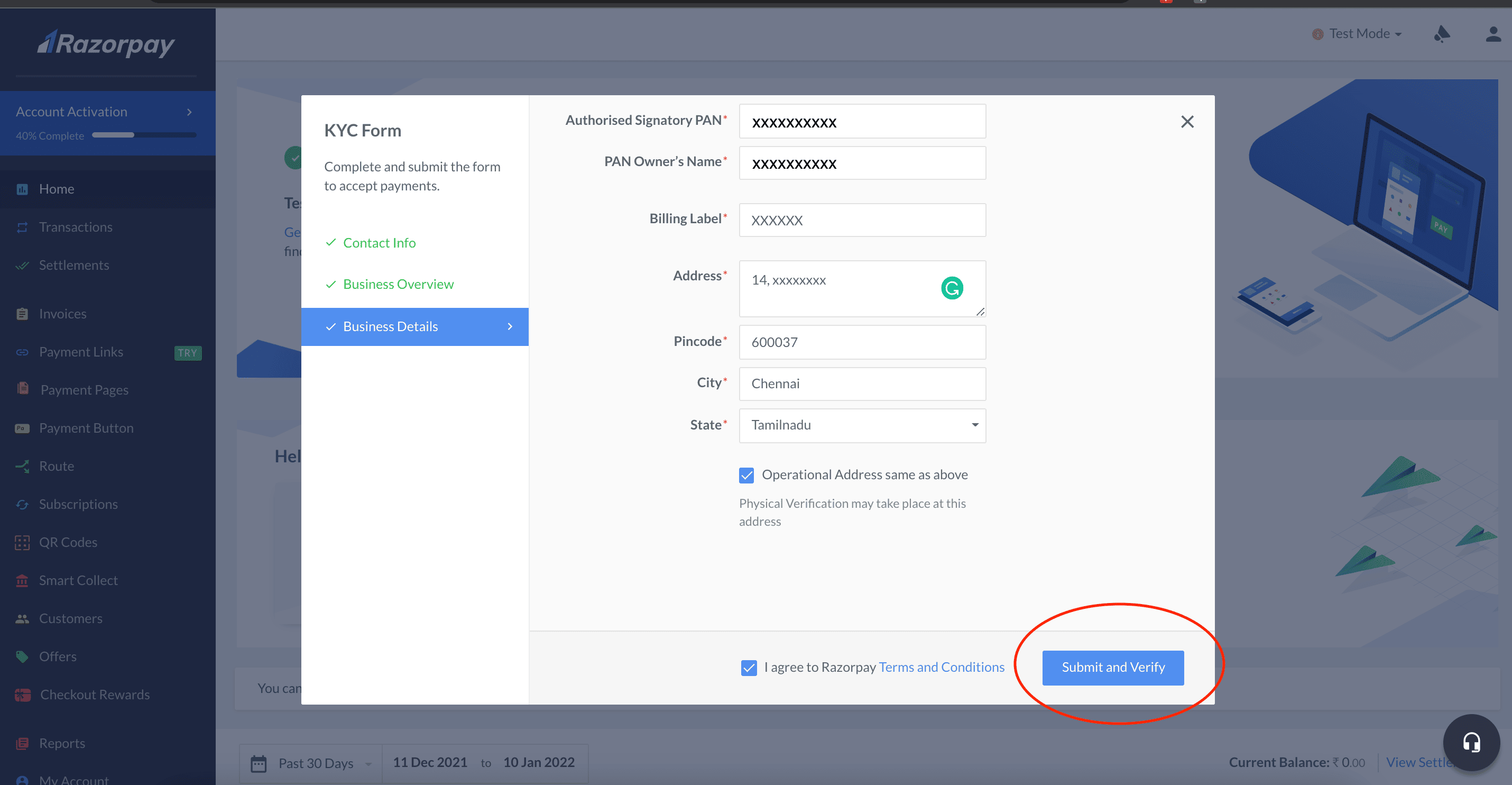Uncheck Operational Address same as above

(x=746, y=475)
